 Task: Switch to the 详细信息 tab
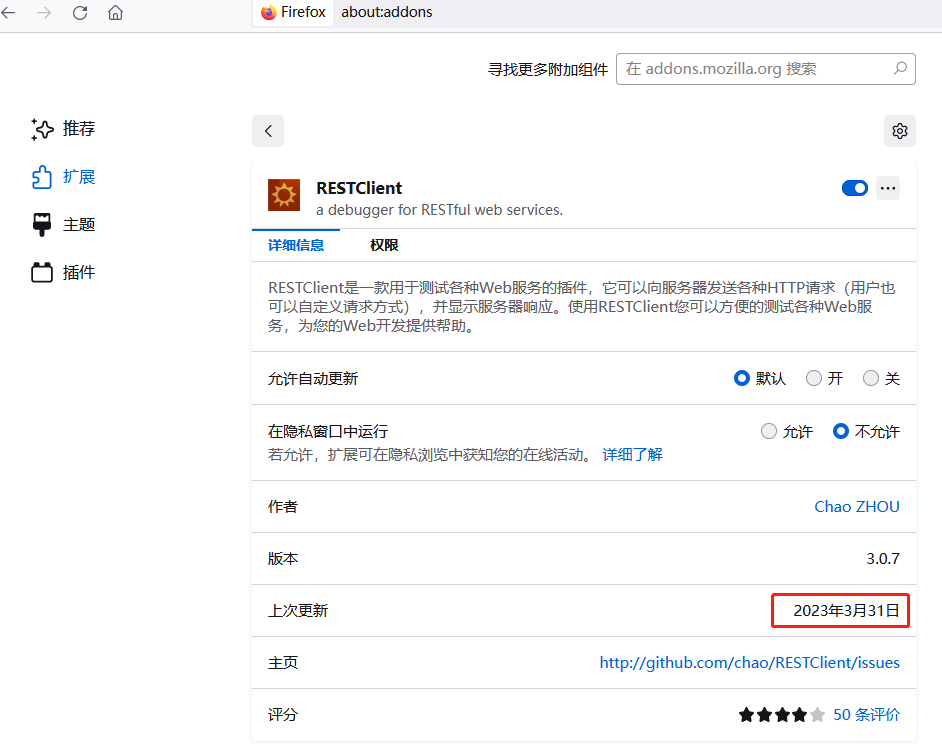tap(296, 245)
